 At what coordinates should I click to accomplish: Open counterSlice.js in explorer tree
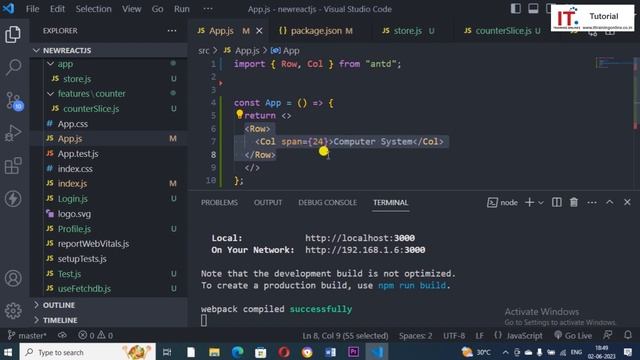(109, 109)
